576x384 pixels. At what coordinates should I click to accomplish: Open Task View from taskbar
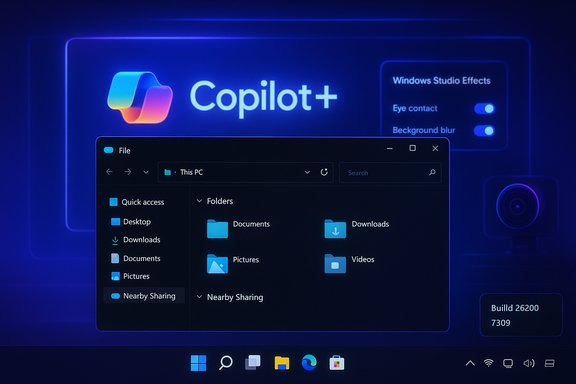coord(253,363)
